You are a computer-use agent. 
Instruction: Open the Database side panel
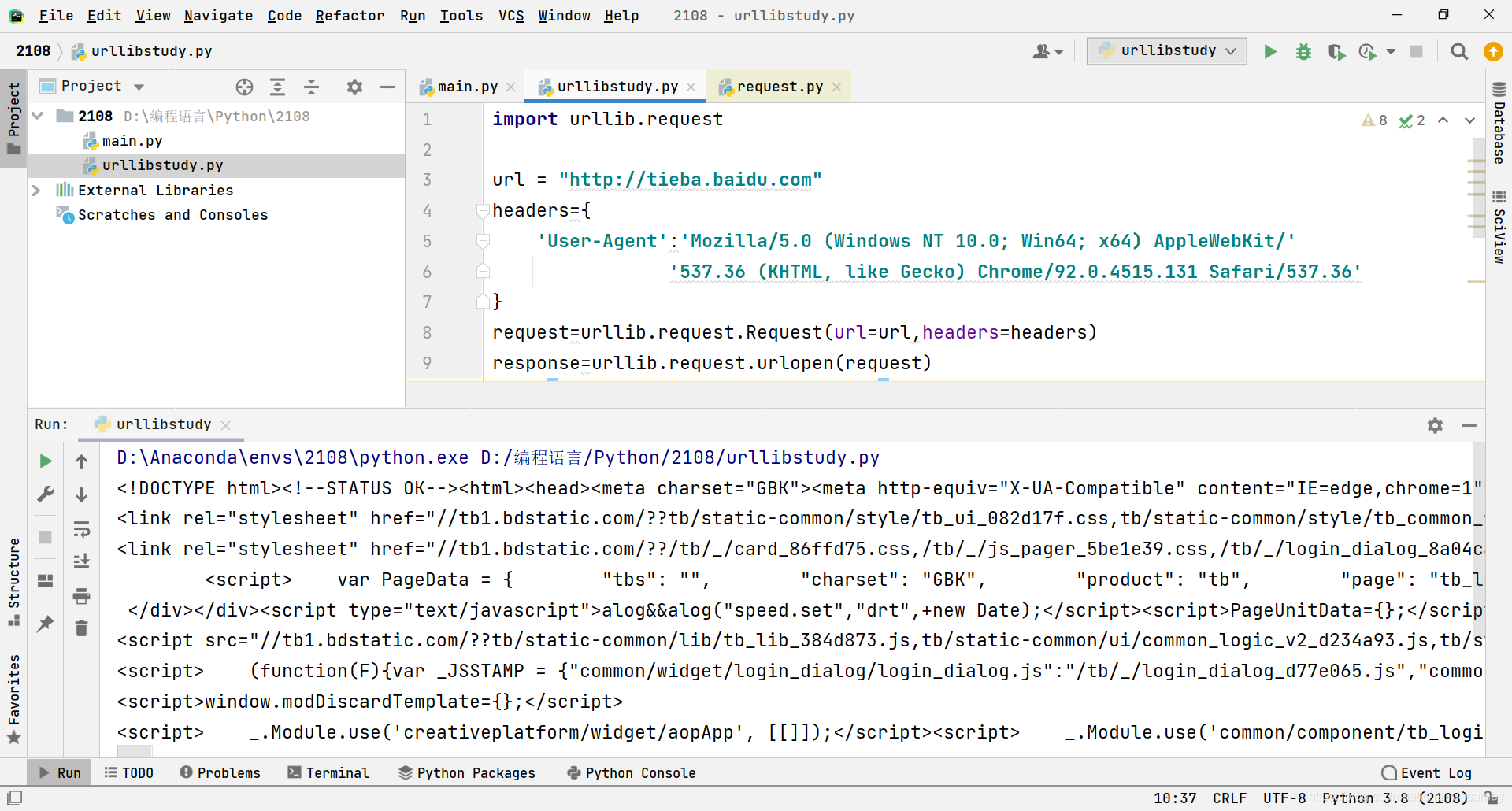pos(1499,122)
